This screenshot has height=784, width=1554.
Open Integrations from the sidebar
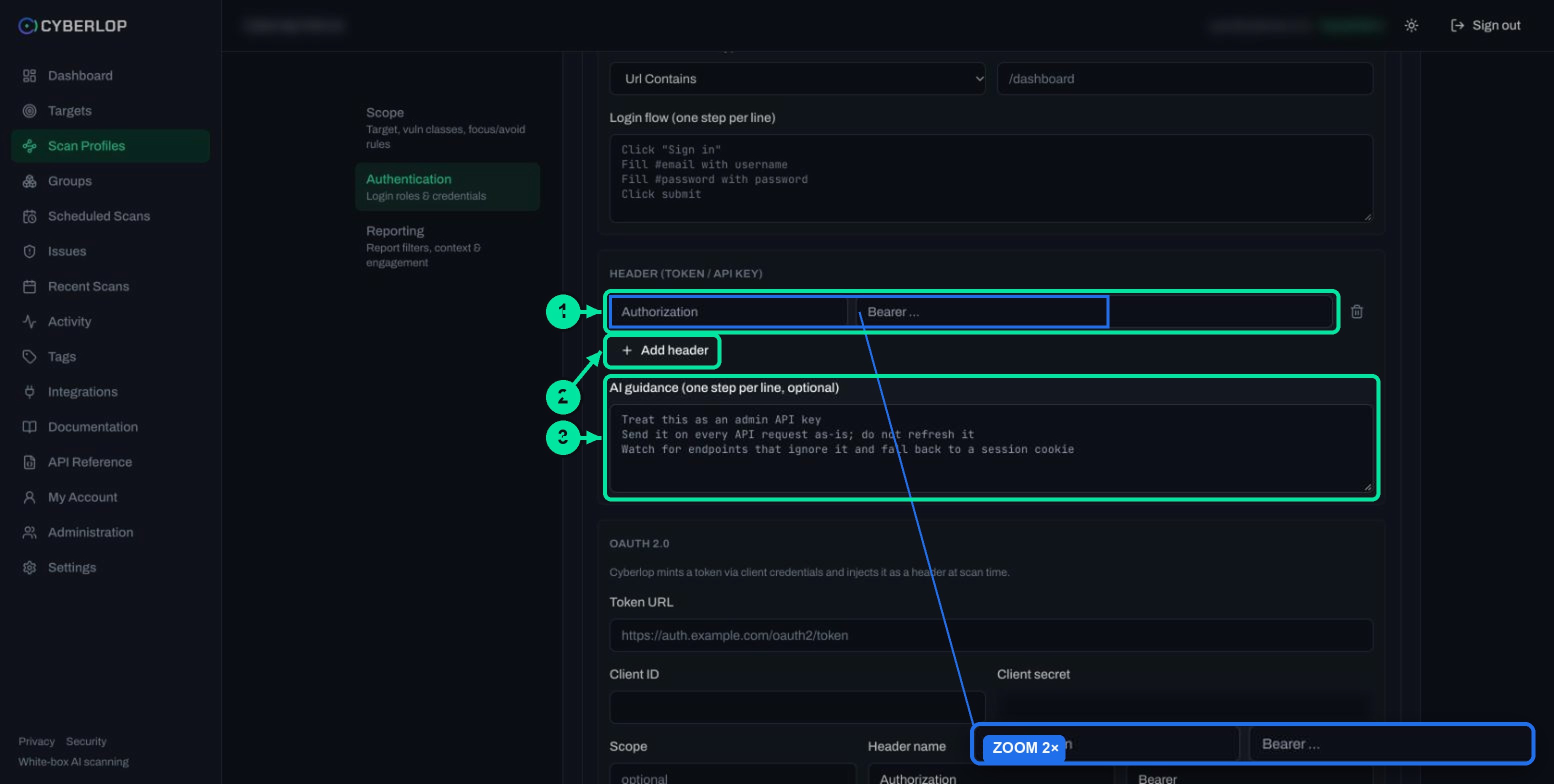click(x=110, y=392)
